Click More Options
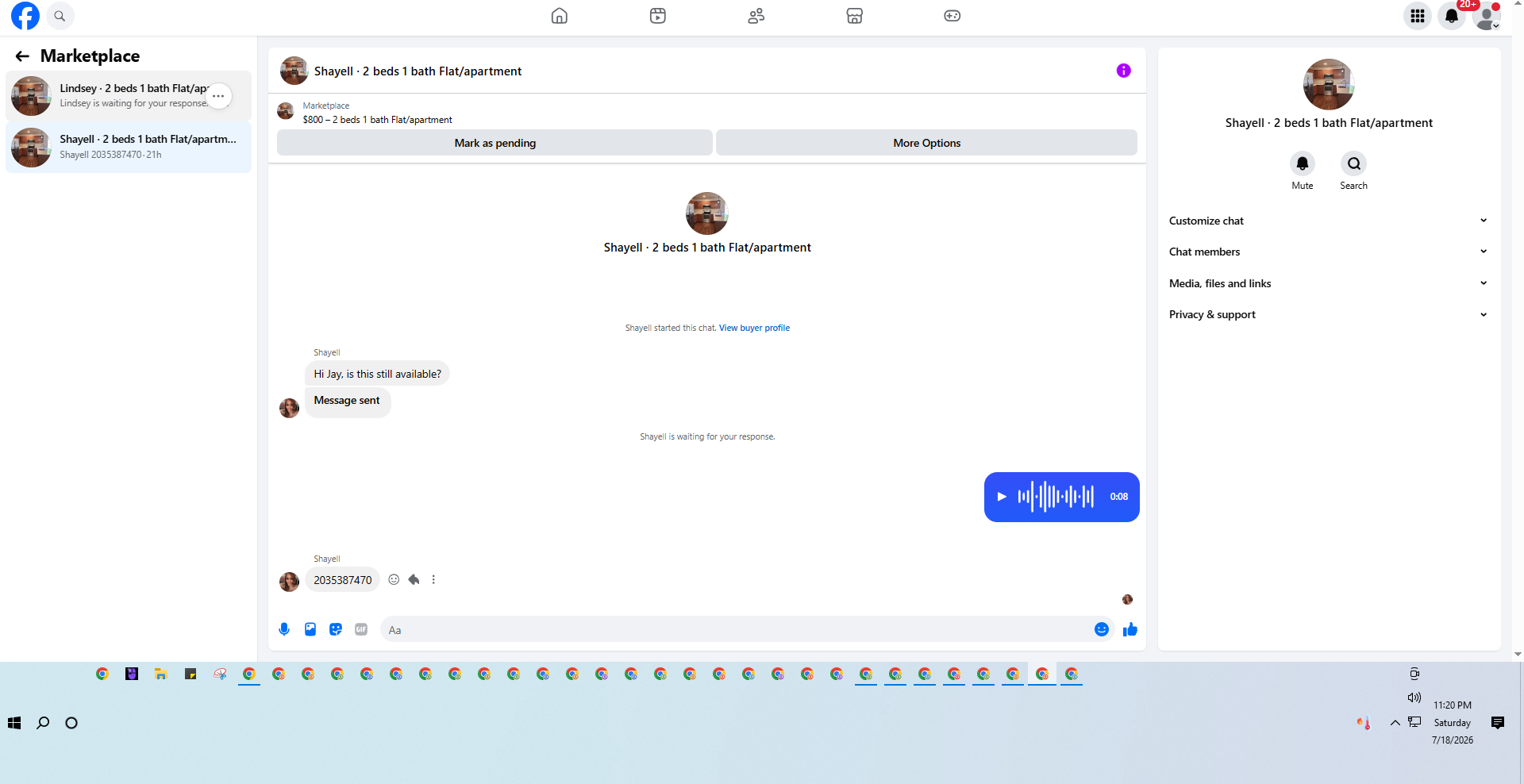Screen dimensions: 1524x784 (x=926, y=143)
